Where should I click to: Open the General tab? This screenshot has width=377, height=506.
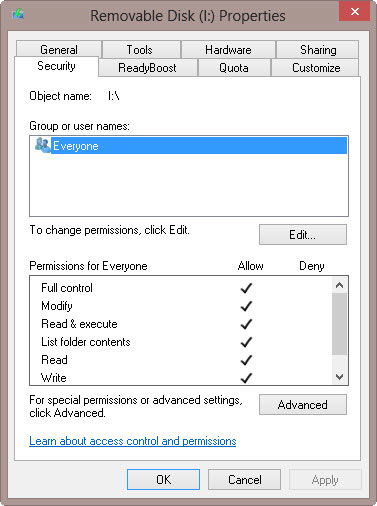tap(59, 49)
